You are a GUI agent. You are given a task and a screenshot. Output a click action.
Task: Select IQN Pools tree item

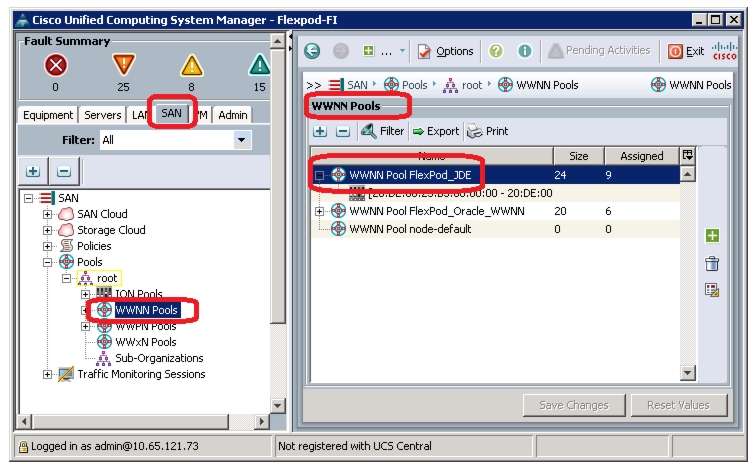point(139,293)
